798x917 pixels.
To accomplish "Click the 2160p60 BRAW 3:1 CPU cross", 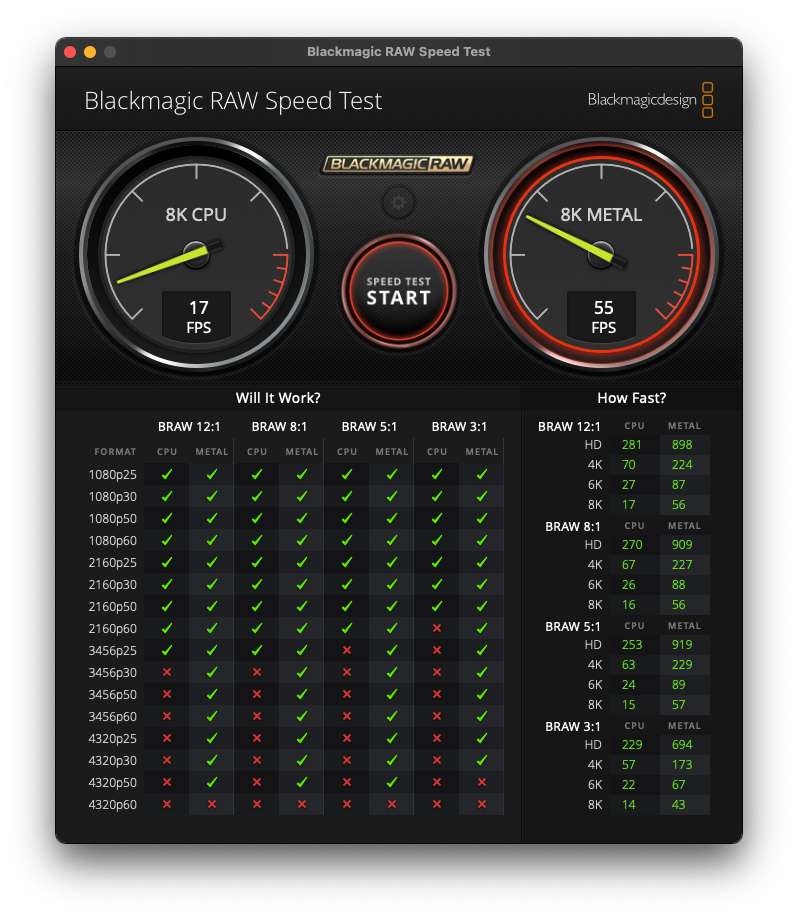I will coord(437,628).
